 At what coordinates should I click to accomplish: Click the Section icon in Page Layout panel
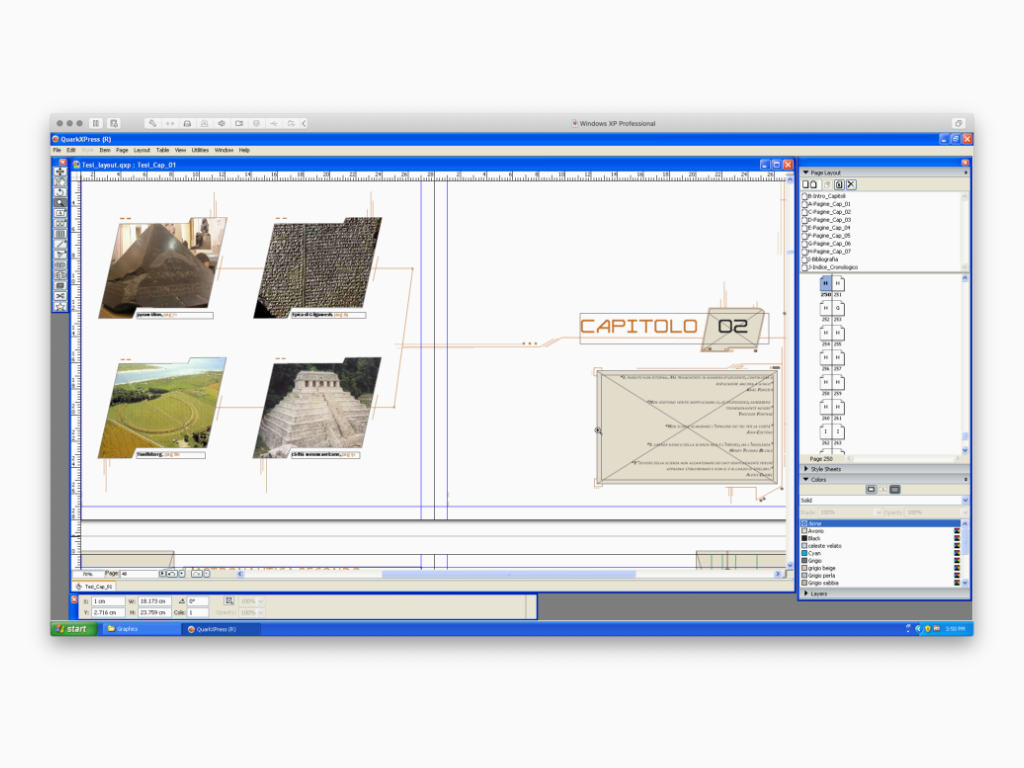pyautogui.click(x=839, y=185)
